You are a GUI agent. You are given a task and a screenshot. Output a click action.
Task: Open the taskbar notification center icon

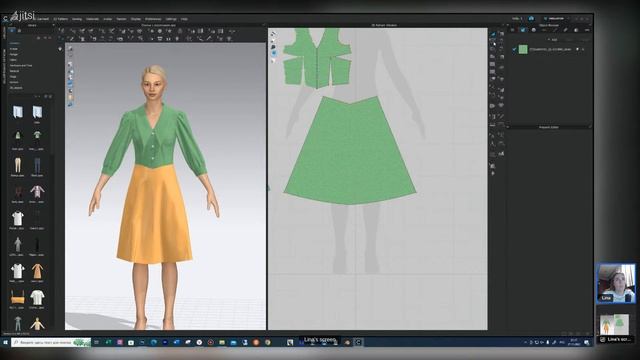(x=587, y=342)
